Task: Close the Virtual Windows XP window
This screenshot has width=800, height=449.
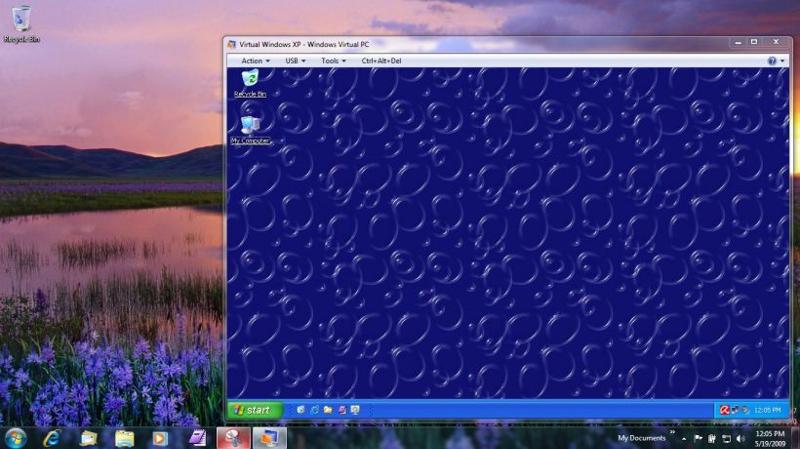Action: 776,42
